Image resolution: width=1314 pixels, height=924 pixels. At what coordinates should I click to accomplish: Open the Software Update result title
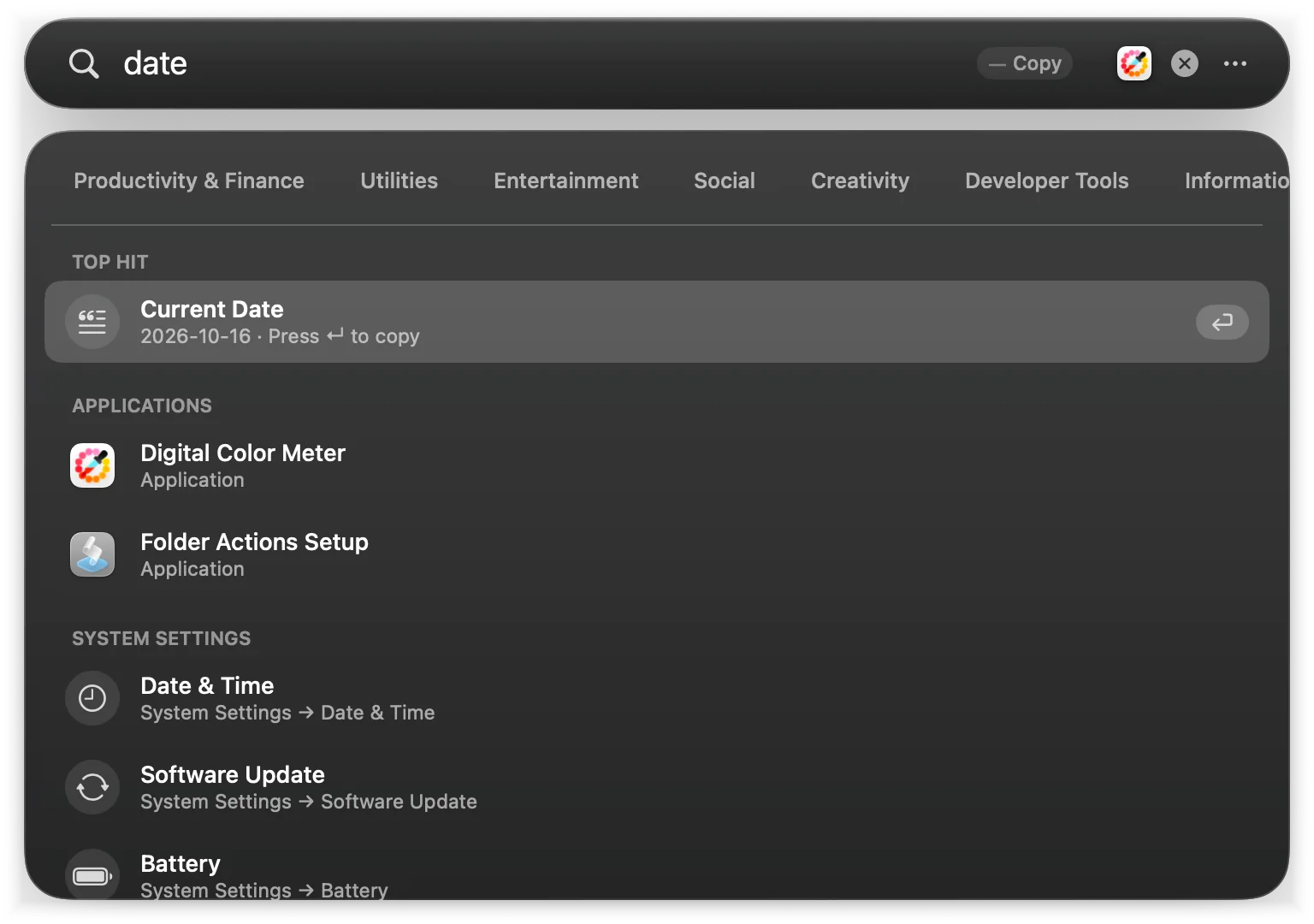(233, 774)
